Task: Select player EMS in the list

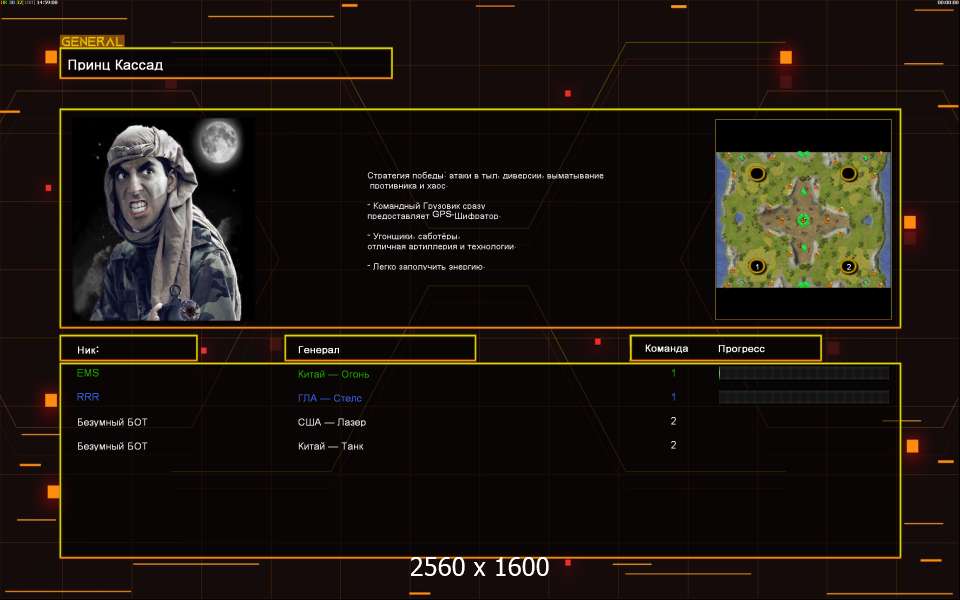Action: click(88, 373)
